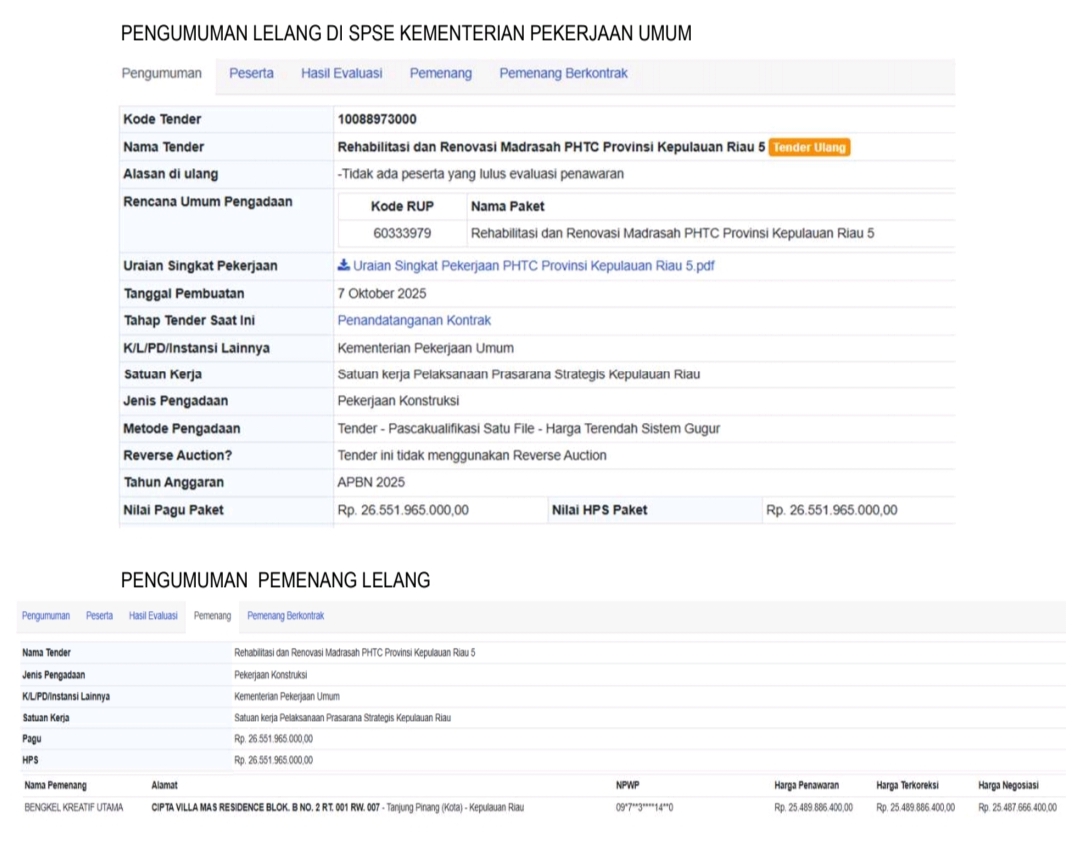Select Peserta tab in the Pemenang Lelang section

coord(99,616)
